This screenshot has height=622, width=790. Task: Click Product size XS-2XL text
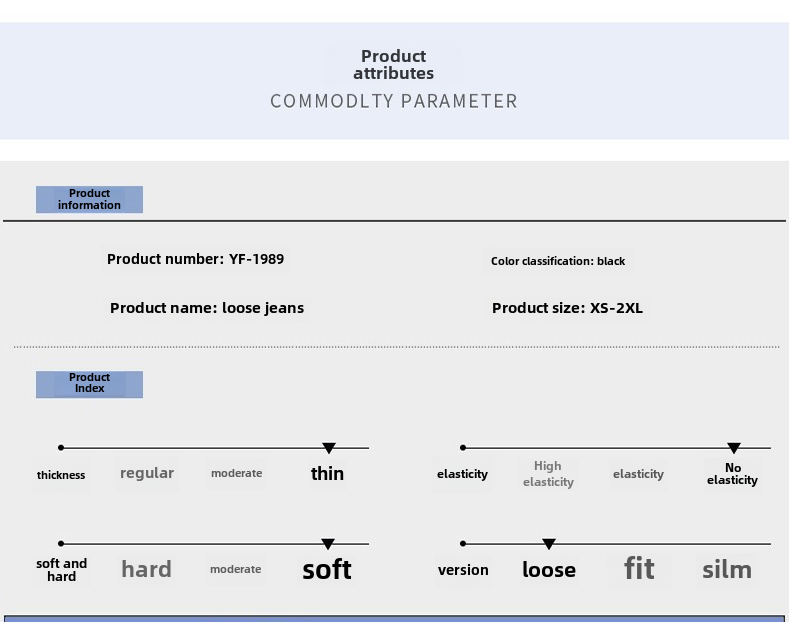tap(567, 308)
